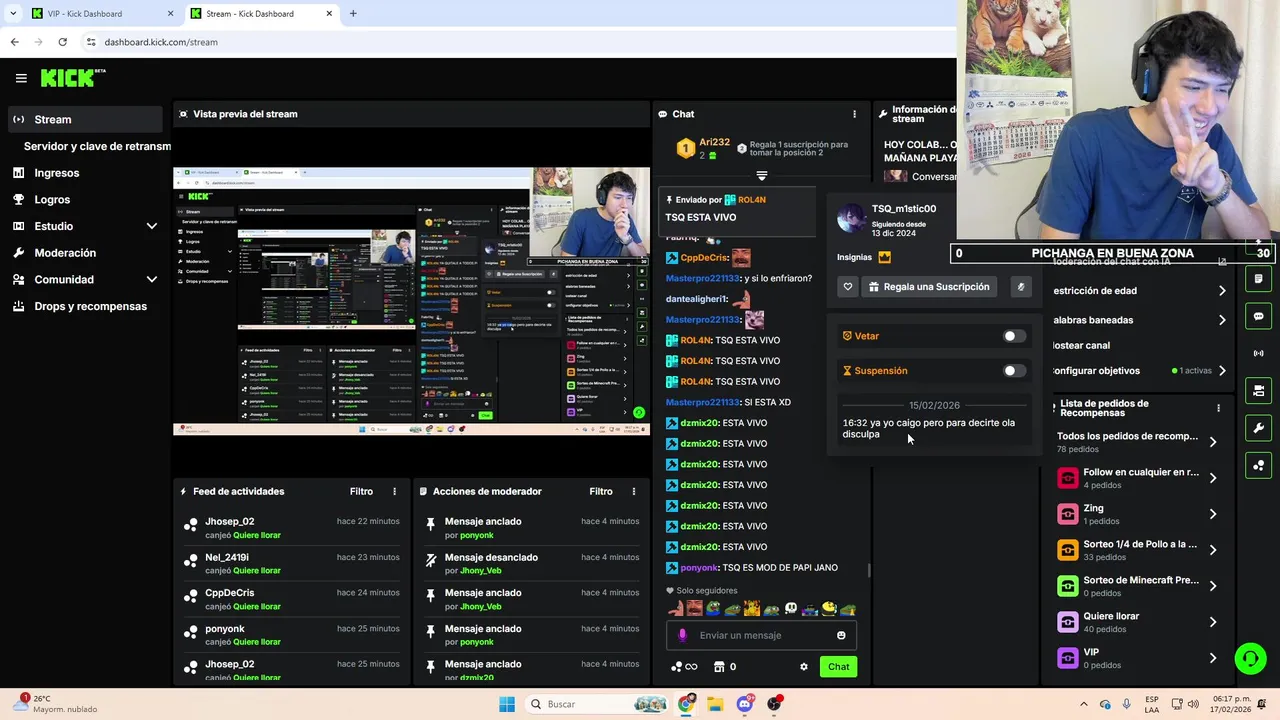Click the green Chat send button

click(838, 667)
